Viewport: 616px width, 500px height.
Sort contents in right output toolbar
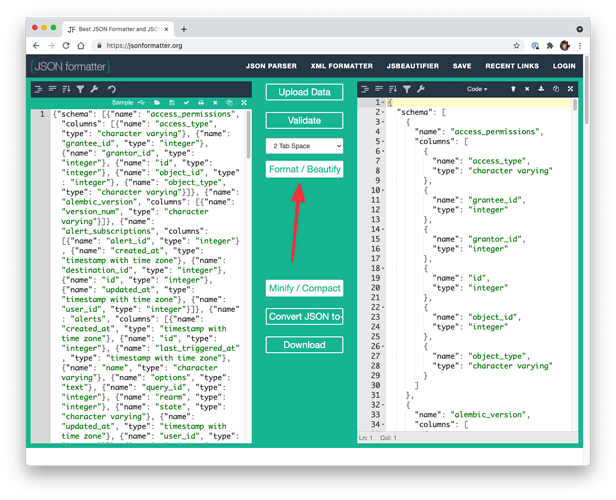coord(393,89)
